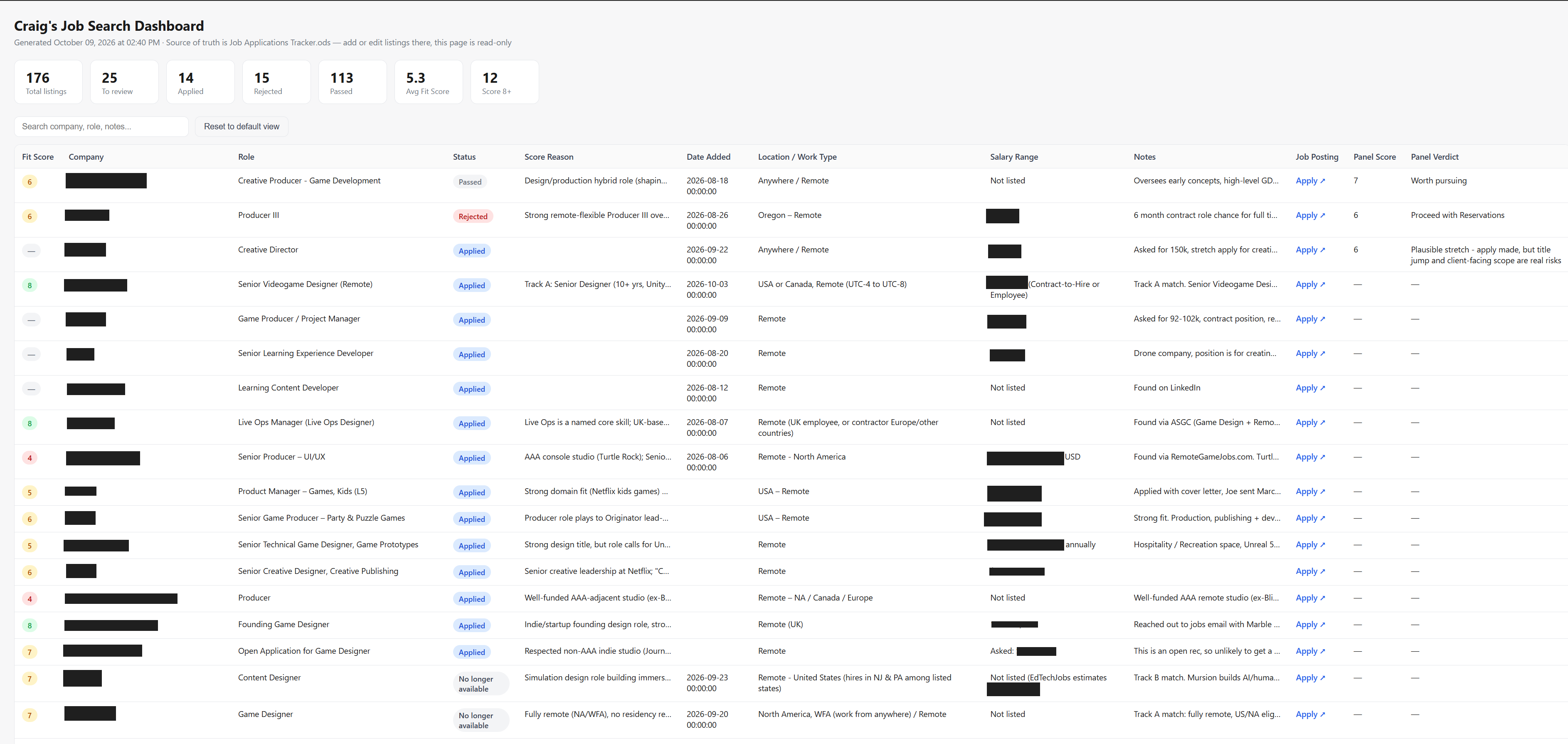Sort by Role column header
This screenshot has width=1568, height=744.
coord(246,157)
